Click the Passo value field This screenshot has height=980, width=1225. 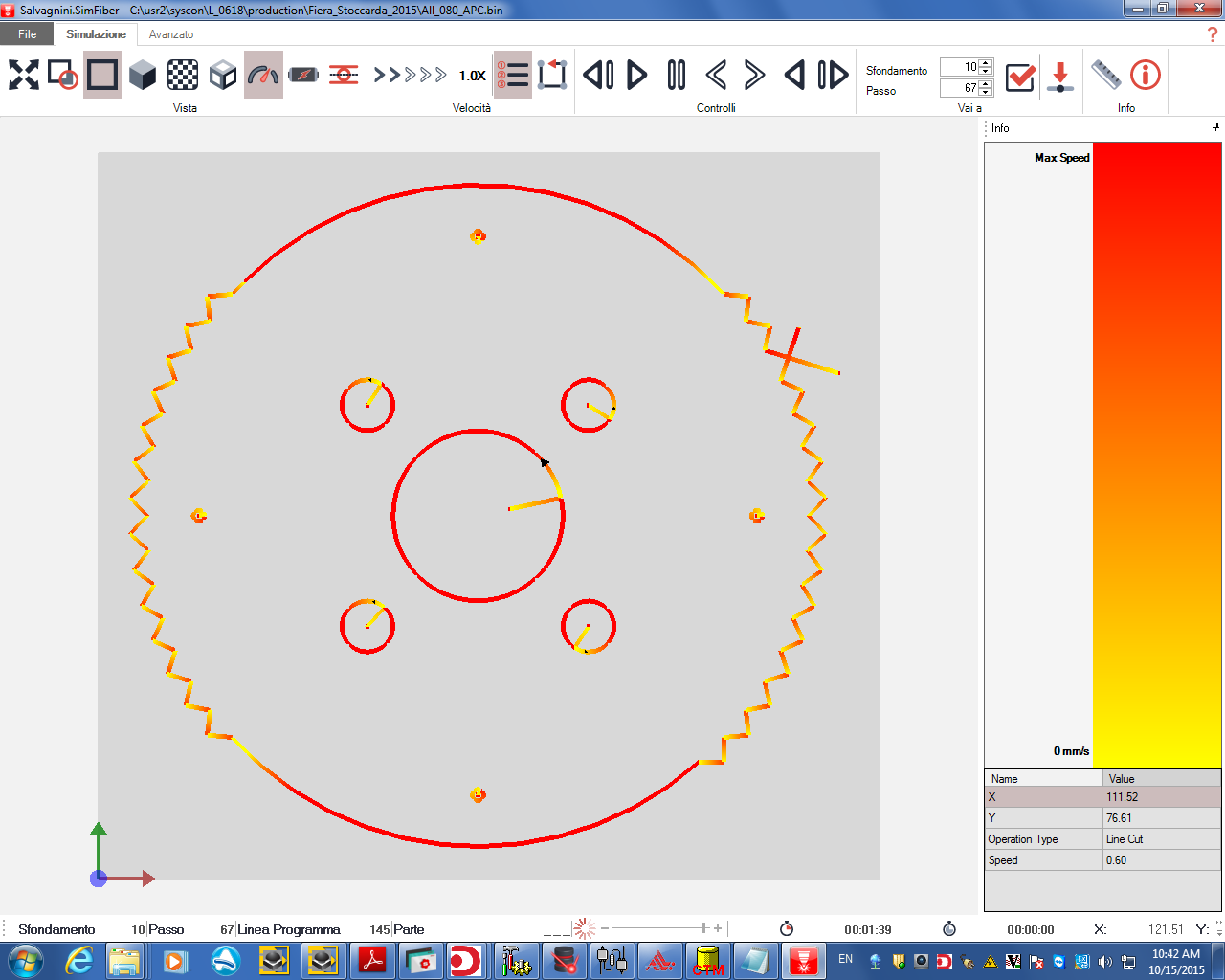tap(960, 88)
